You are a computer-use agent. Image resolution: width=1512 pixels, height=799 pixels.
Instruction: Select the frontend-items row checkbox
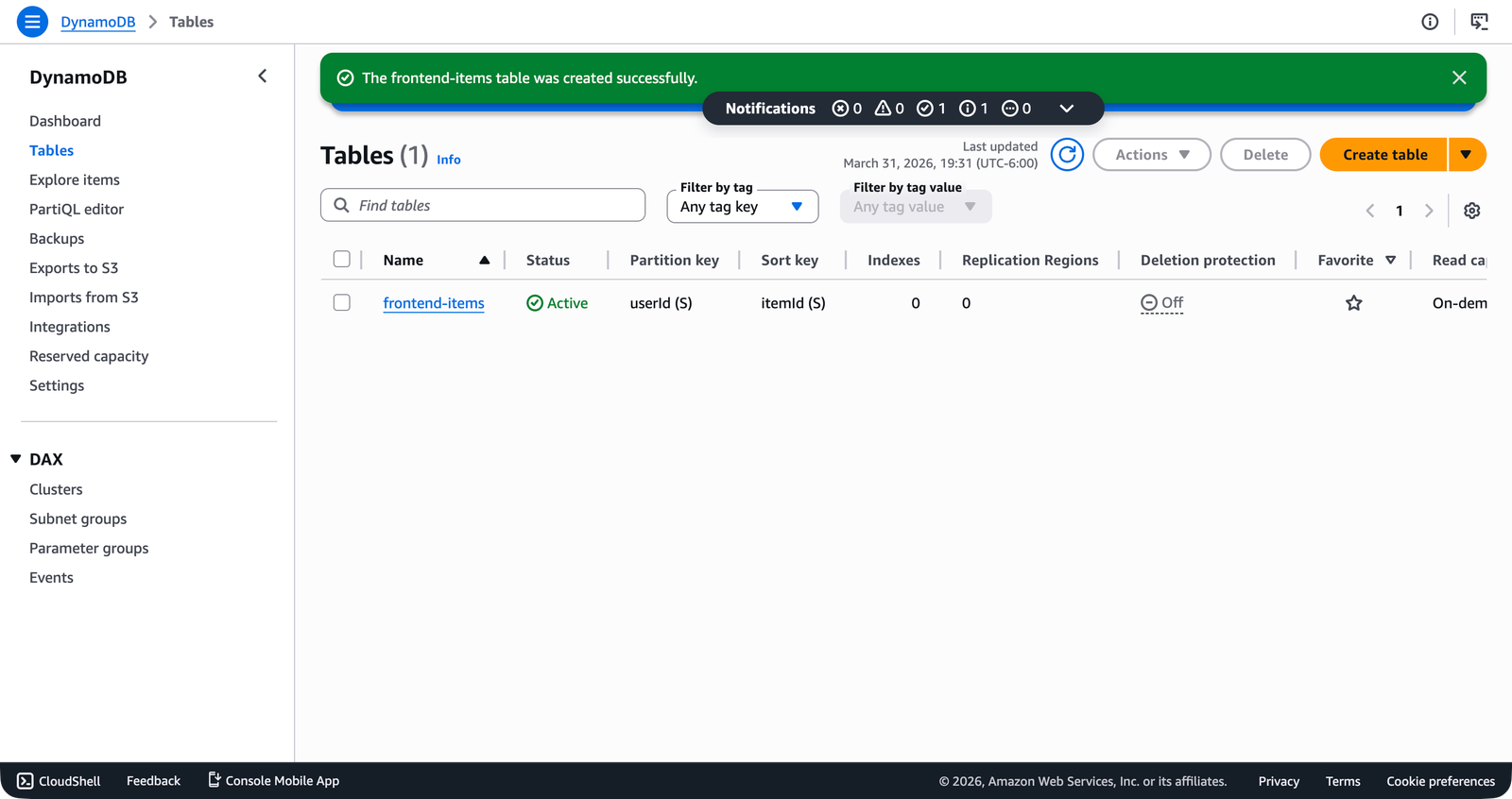342,303
